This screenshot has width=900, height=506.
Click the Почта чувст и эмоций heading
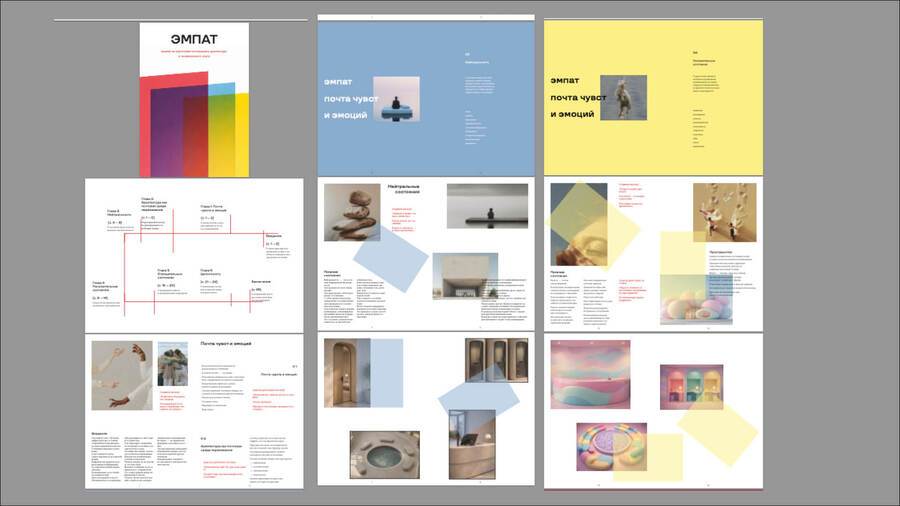[x=226, y=344]
